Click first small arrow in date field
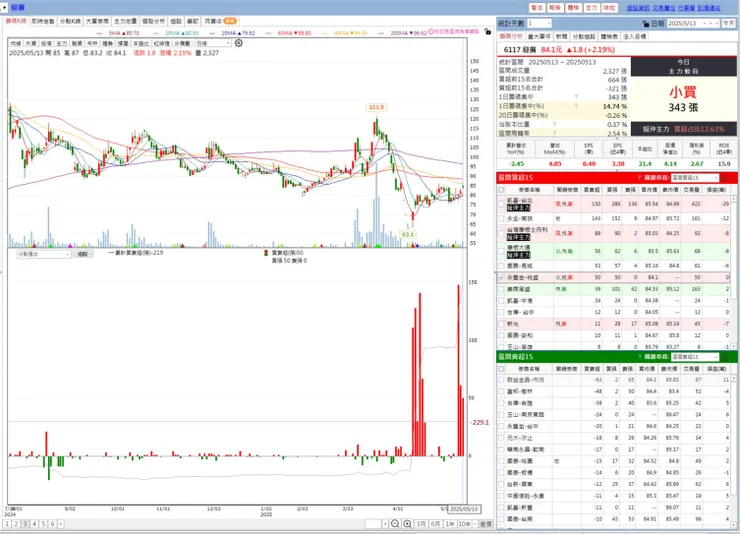 point(705,23)
